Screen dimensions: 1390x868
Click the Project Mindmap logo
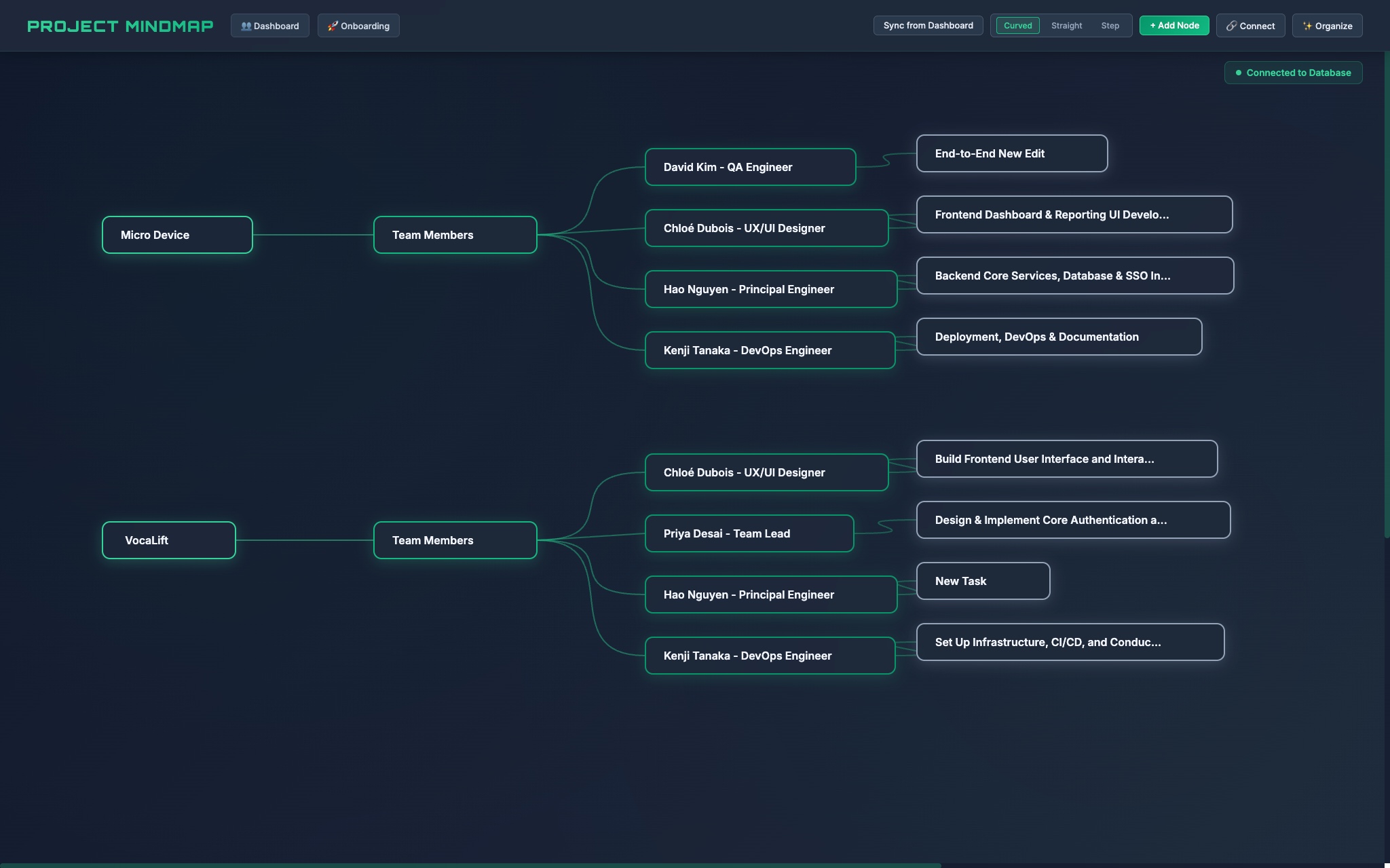coord(120,26)
